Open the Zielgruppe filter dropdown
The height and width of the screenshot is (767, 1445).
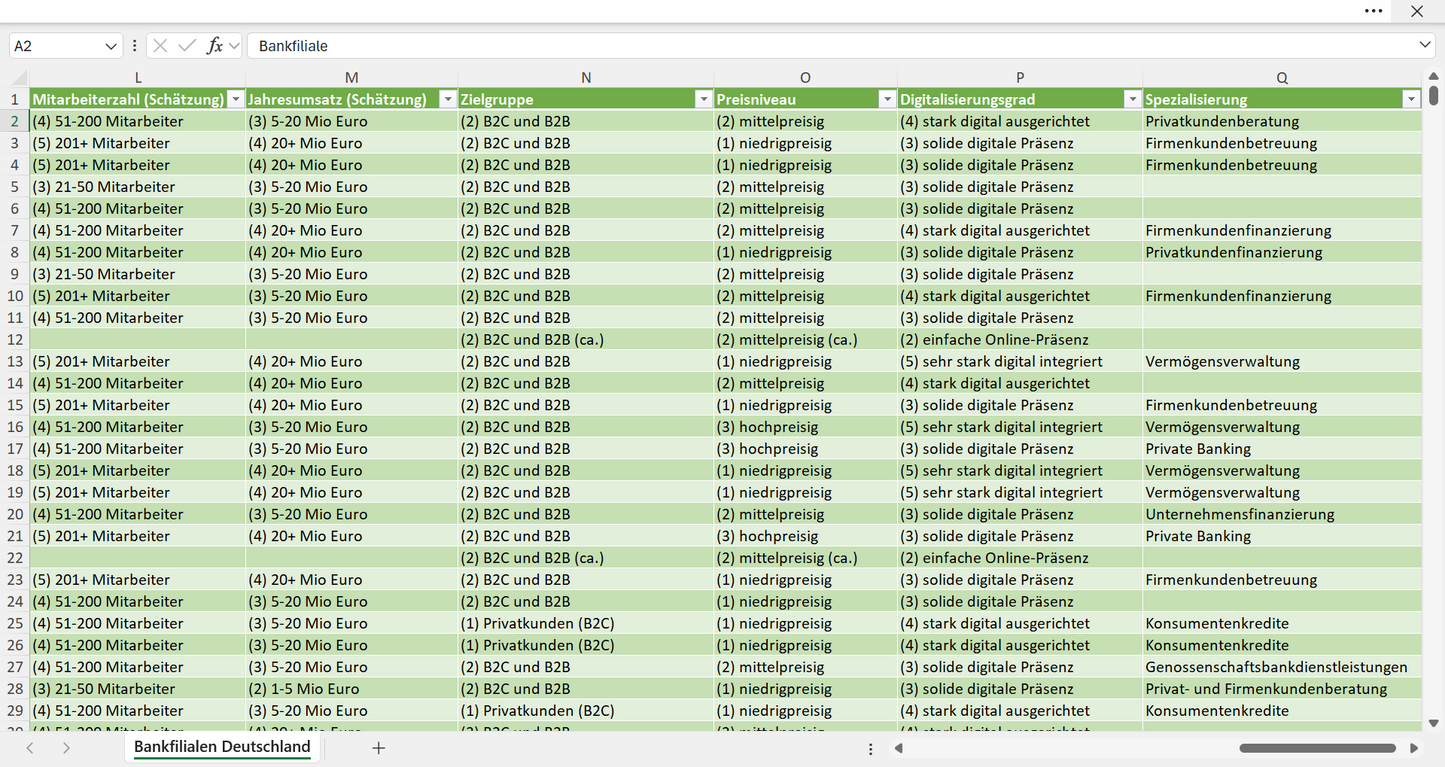[x=703, y=99]
